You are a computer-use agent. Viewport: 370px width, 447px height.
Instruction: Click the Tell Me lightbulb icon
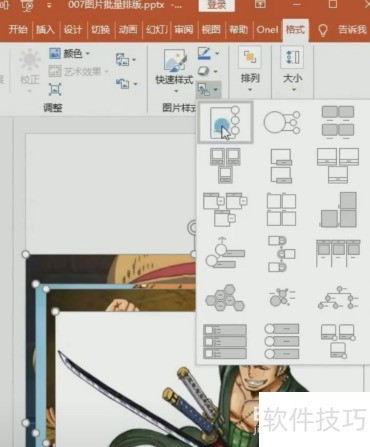coord(323,30)
